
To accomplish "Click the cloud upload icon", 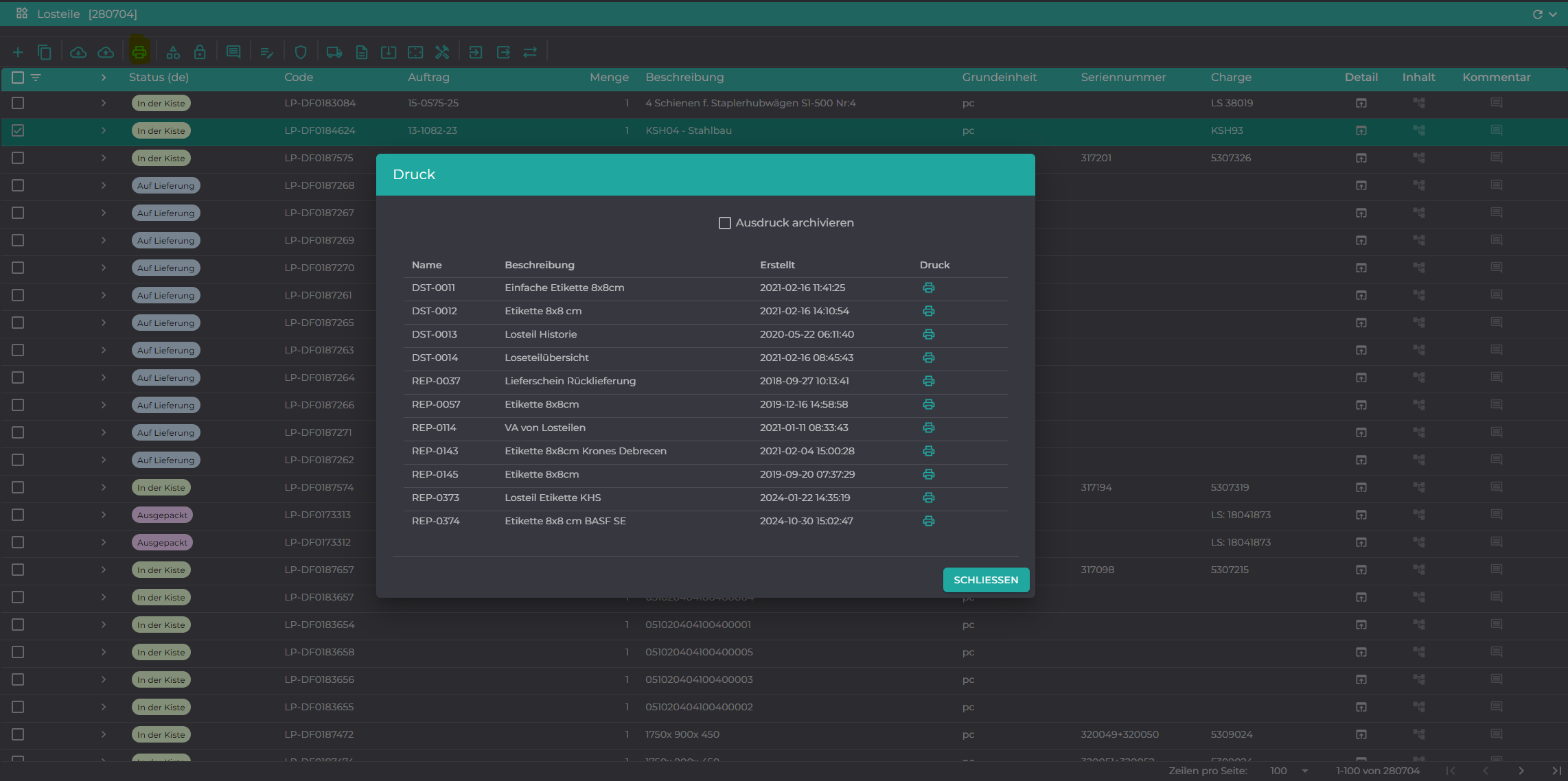I will [x=106, y=52].
